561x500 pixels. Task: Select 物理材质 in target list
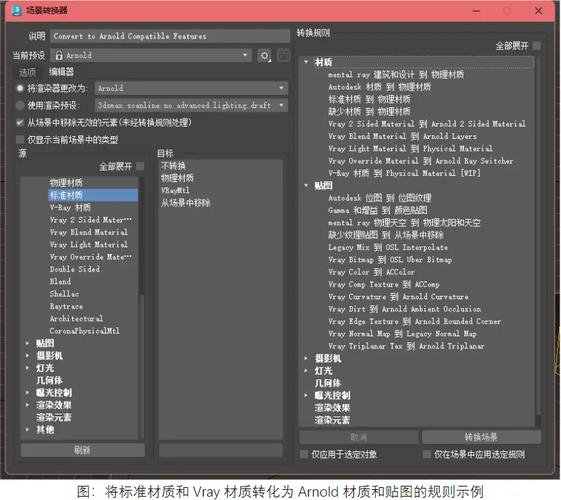tap(177, 178)
